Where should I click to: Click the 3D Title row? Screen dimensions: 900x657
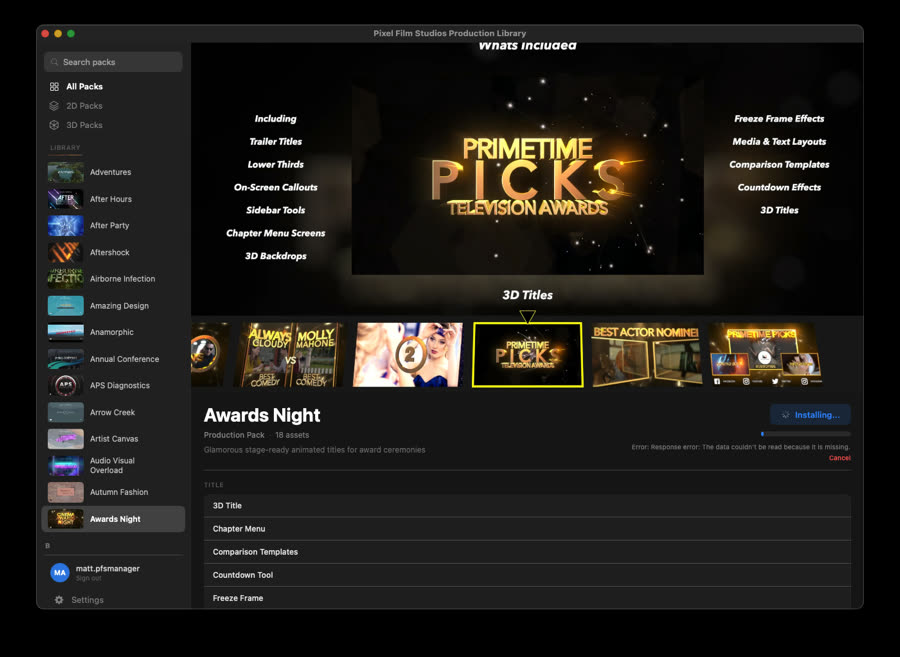pyautogui.click(x=527, y=506)
